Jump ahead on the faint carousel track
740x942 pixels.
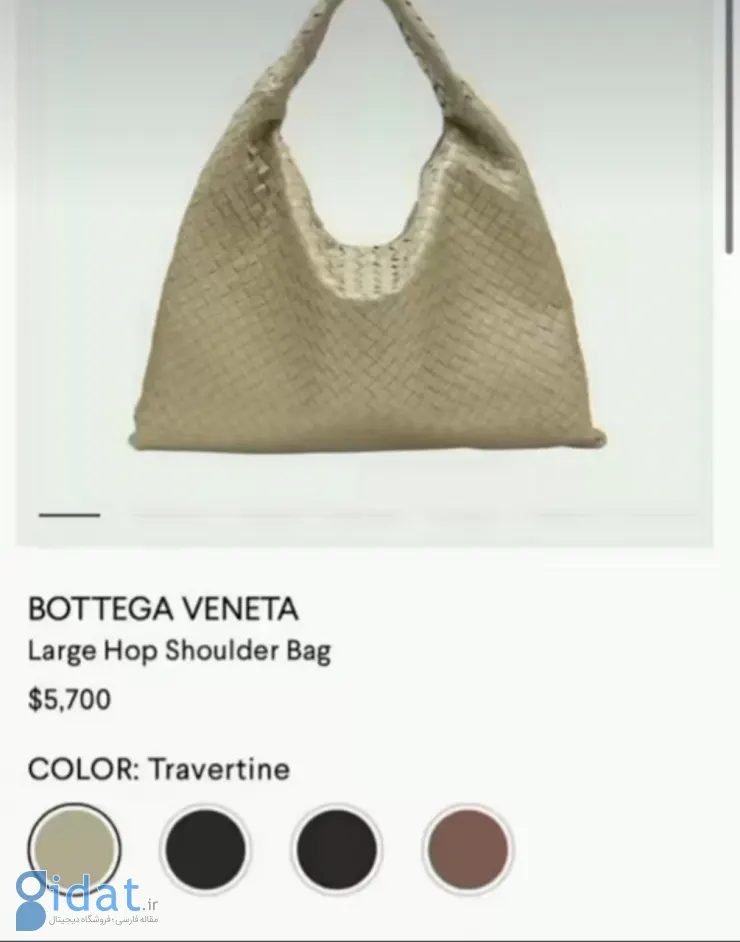[414, 515]
